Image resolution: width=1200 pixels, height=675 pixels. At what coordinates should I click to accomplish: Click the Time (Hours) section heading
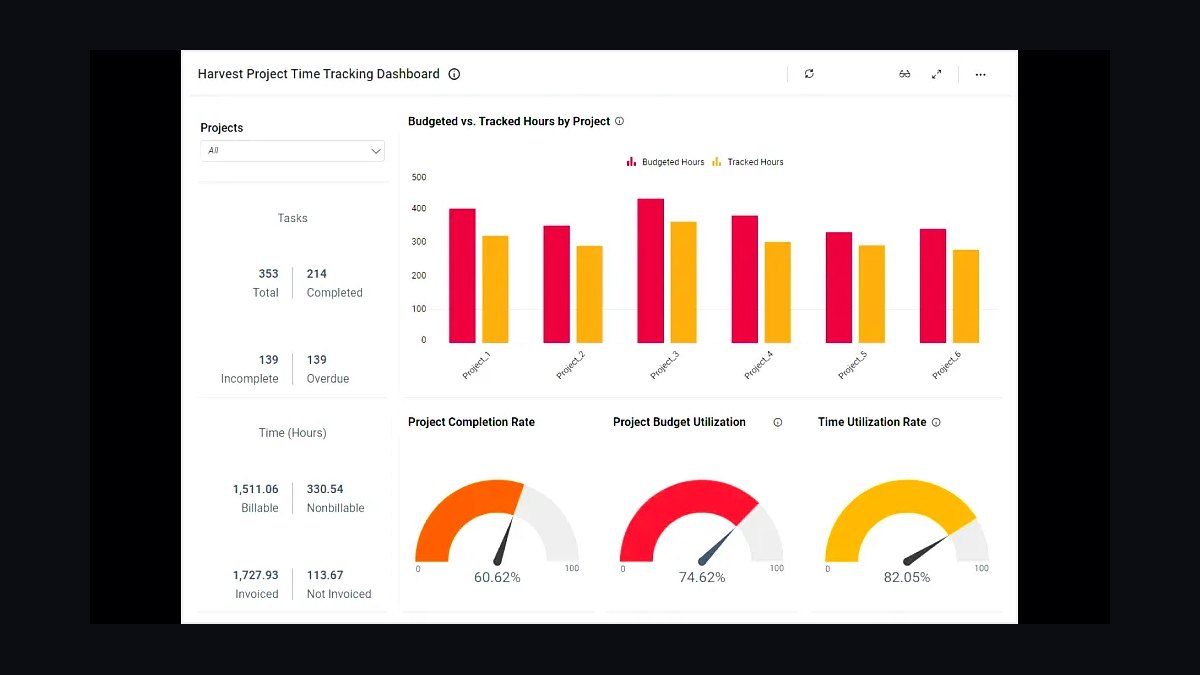click(x=292, y=433)
